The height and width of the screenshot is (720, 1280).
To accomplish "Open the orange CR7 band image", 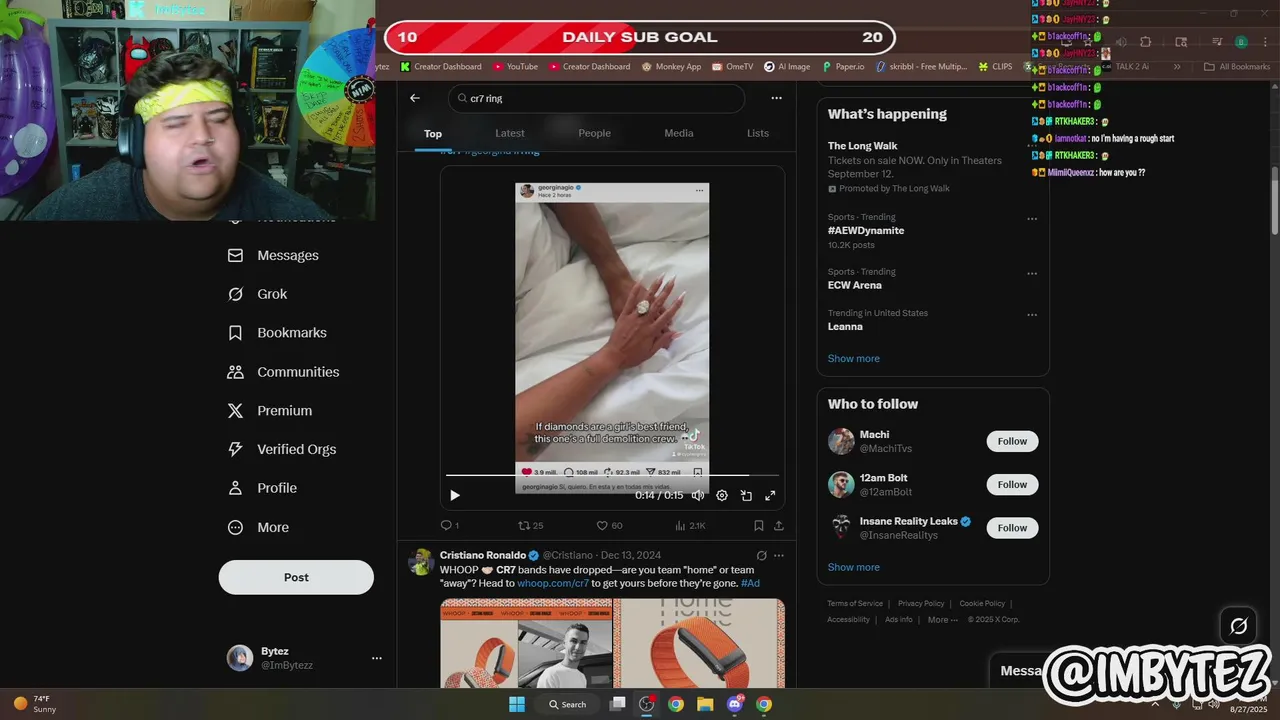I will (699, 644).
